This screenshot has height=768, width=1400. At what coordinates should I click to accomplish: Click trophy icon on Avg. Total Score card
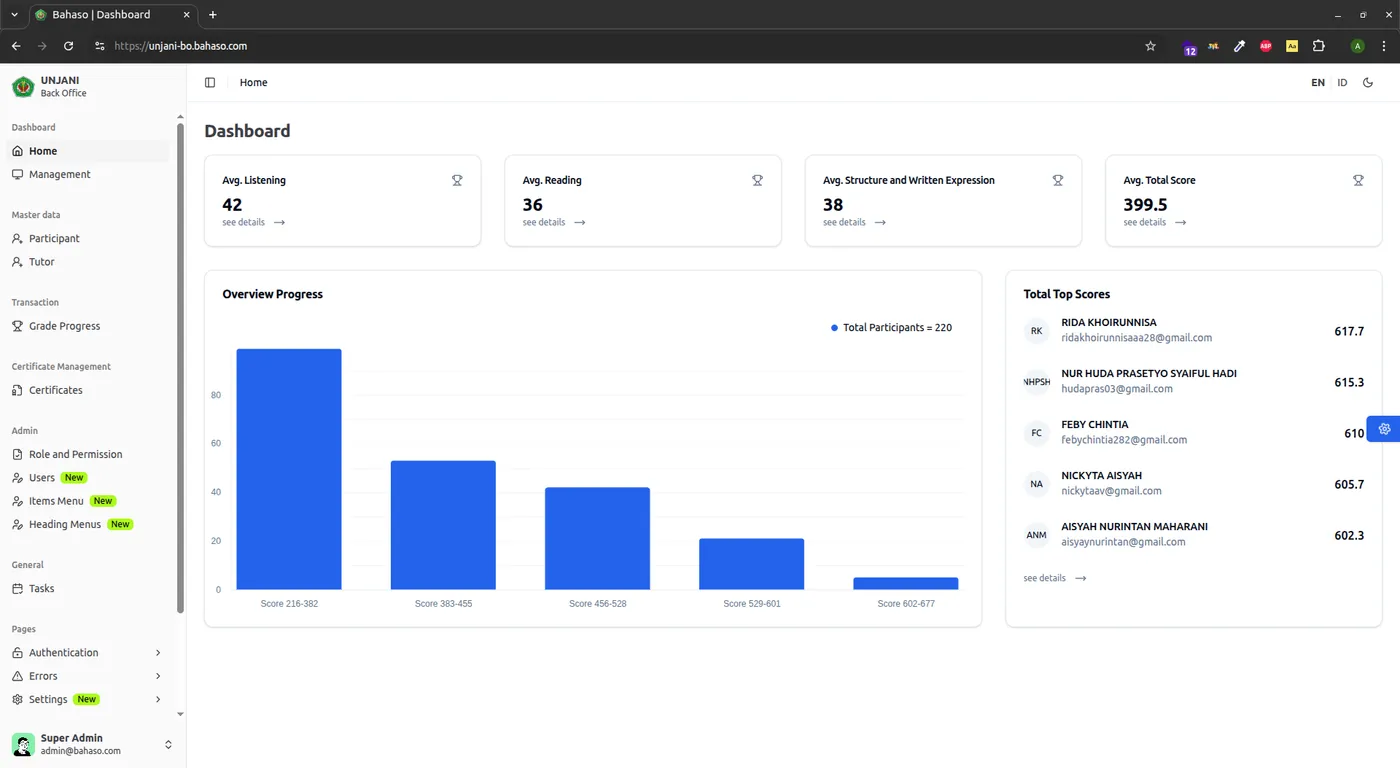(x=1358, y=181)
